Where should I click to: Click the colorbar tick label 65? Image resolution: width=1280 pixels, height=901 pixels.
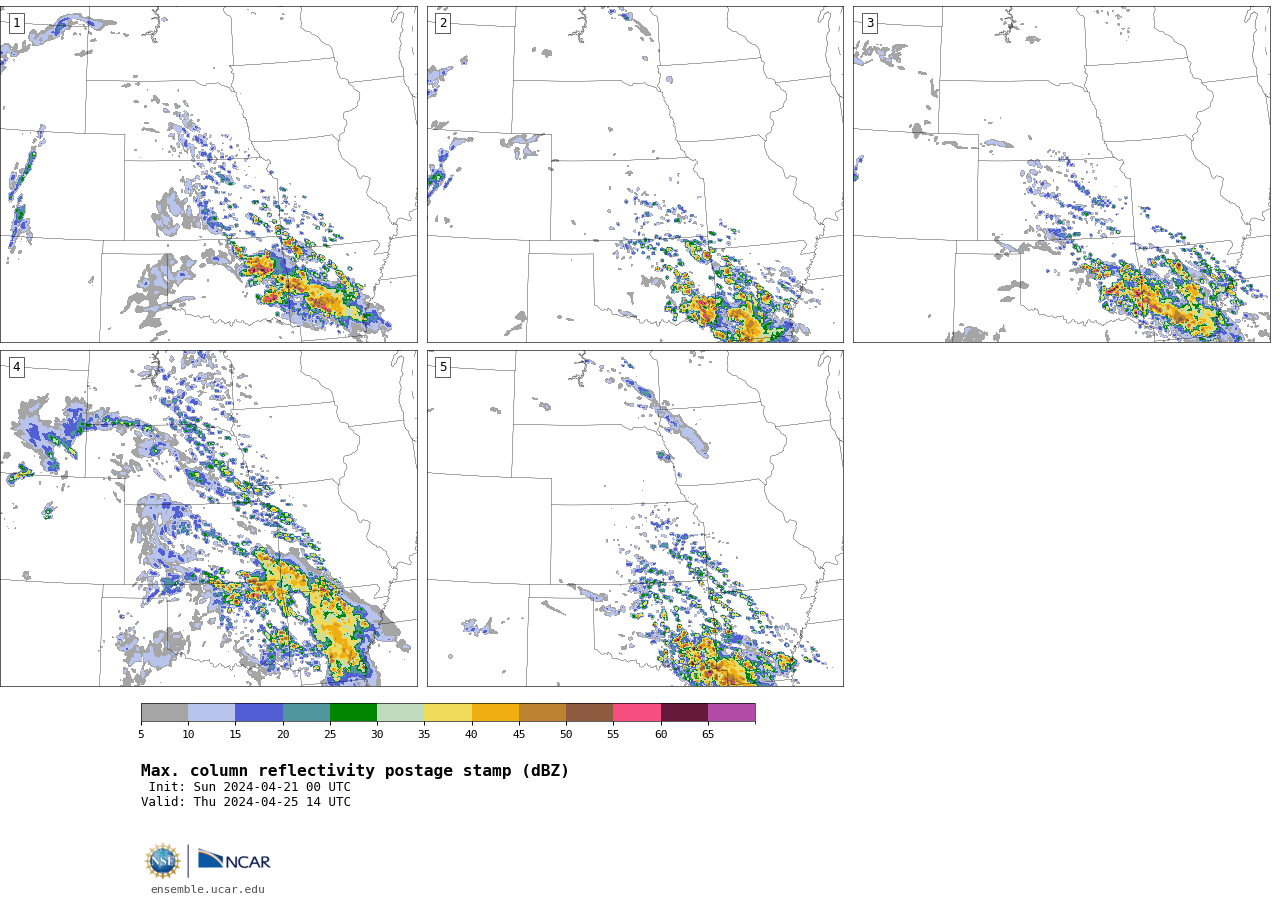click(708, 735)
